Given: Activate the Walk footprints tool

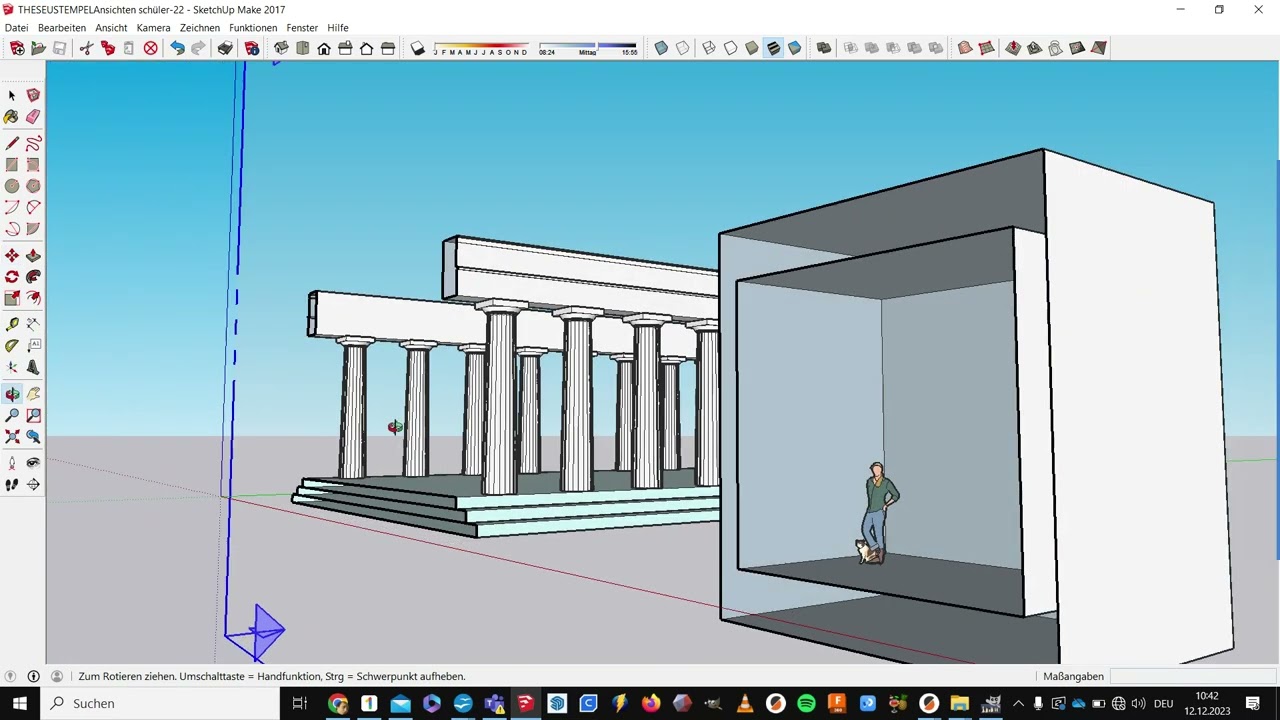Looking at the screenshot, I should 12,485.
